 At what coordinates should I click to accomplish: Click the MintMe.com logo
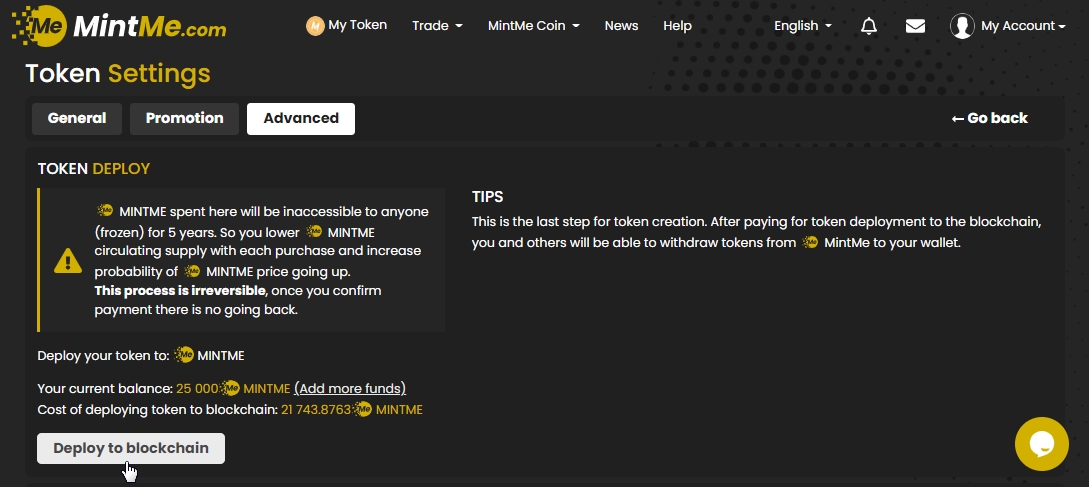[x=119, y=26]
